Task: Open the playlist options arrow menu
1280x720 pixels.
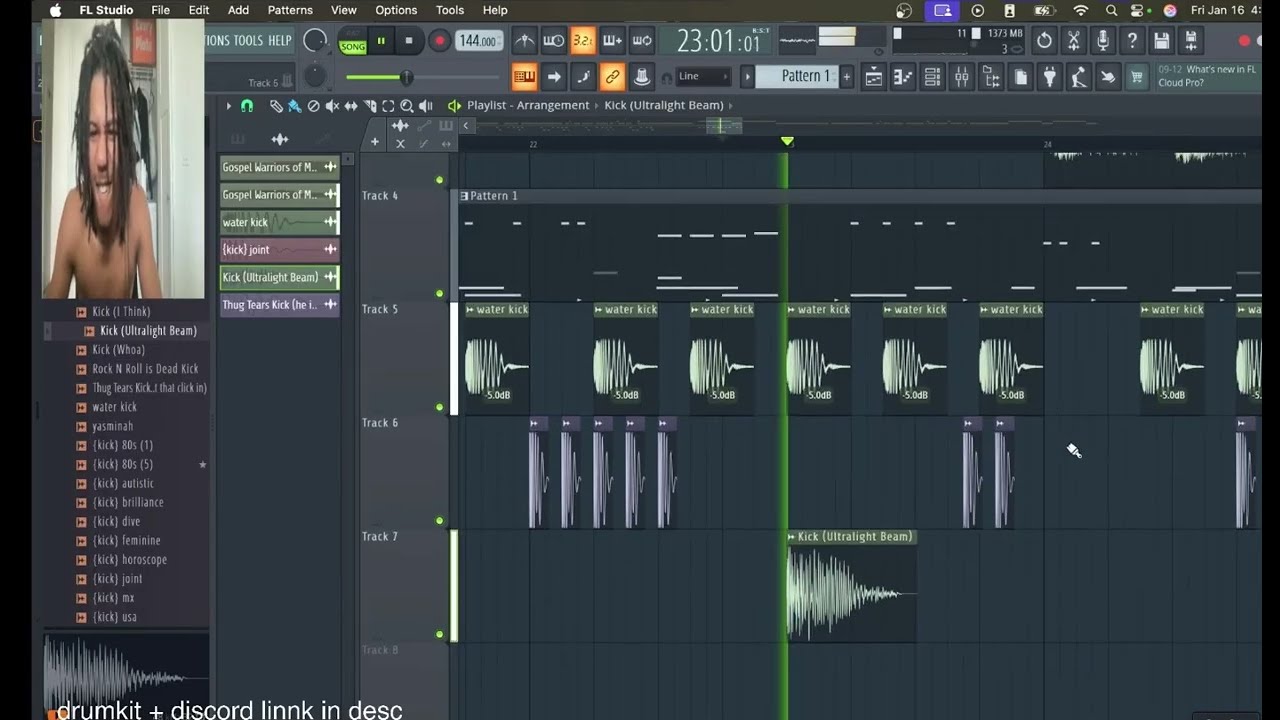Action: point(228,106)
